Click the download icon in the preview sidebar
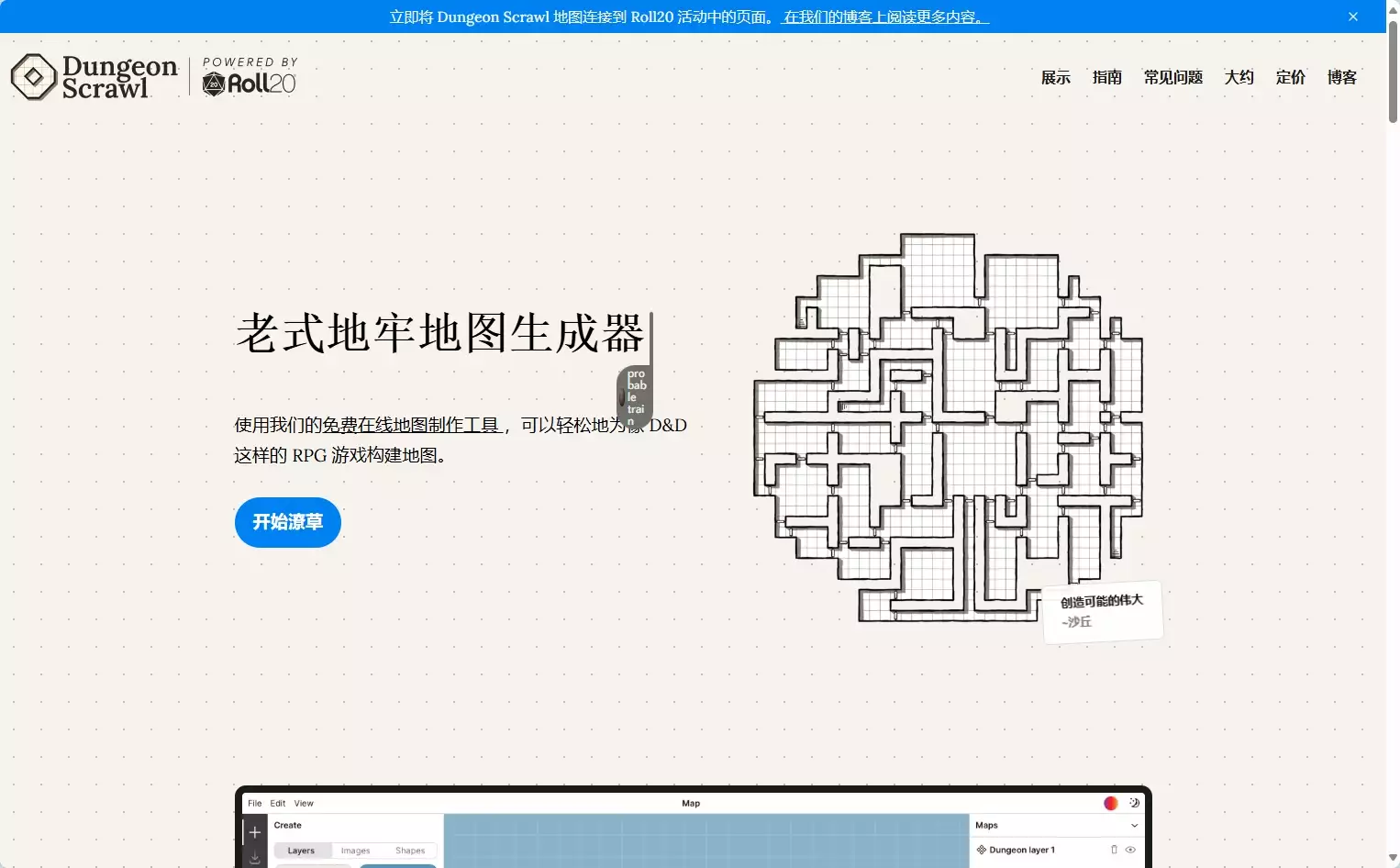Image resolution: width=1400 pixels, height=868 pixels. 255,858
